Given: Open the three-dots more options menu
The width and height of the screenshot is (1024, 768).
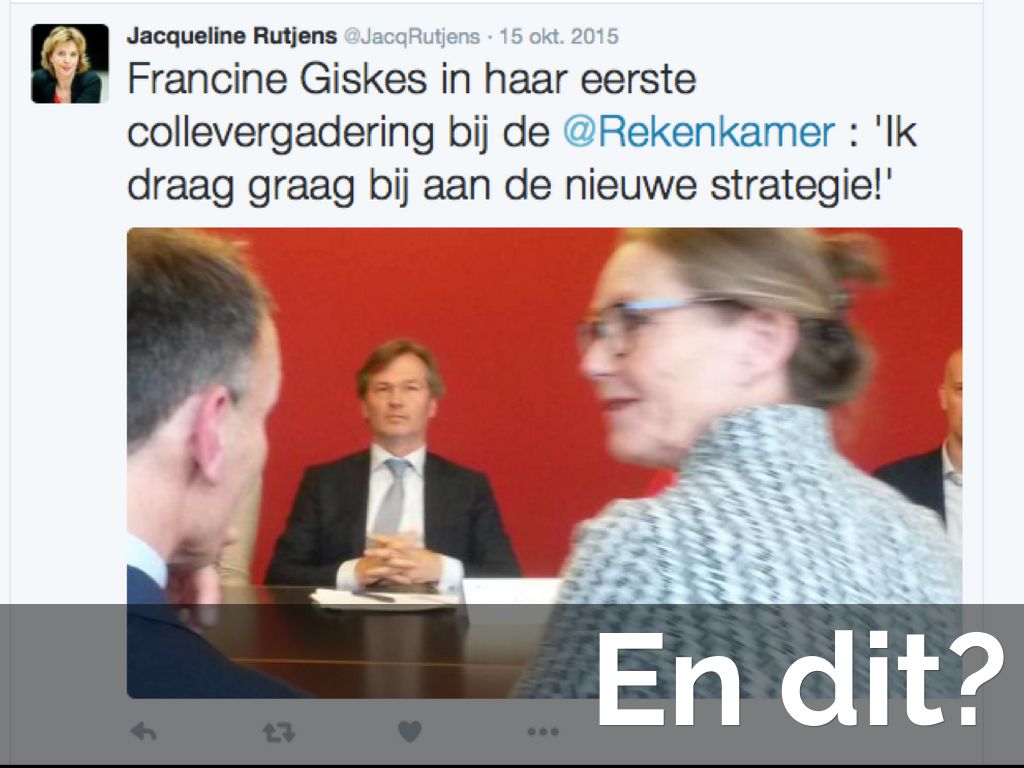Looking at the screenshot, I should (x=543, y=732).
